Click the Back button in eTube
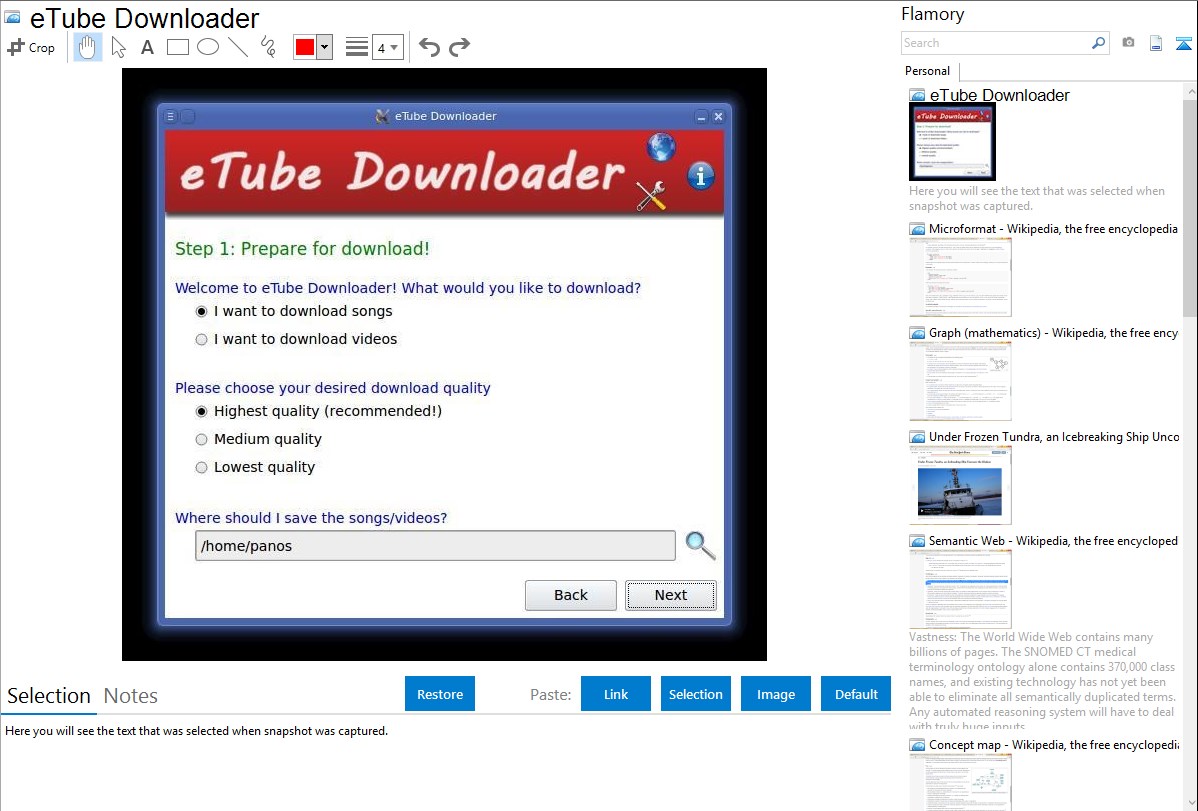The image size is (1198, 811). tap(571, 595)
